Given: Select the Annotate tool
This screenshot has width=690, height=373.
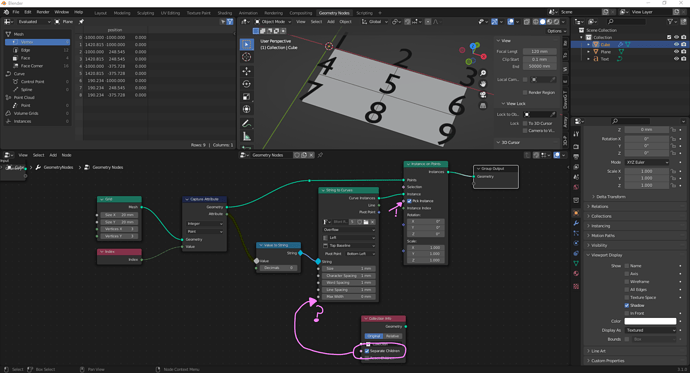Looking at the screenshot, I should click(246, 124).
